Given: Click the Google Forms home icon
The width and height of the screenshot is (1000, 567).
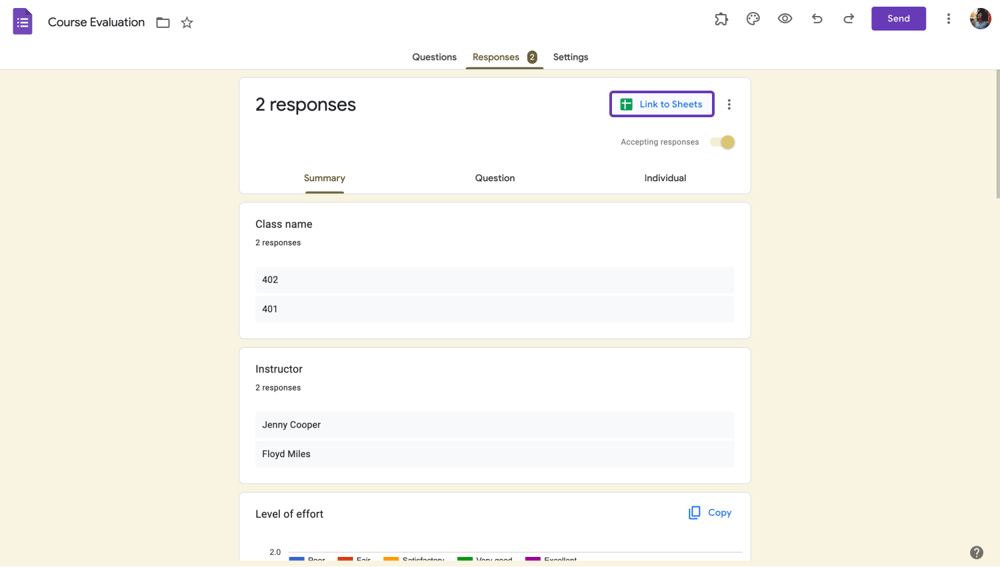Looking at the screenshot, I should click(22, 22).
